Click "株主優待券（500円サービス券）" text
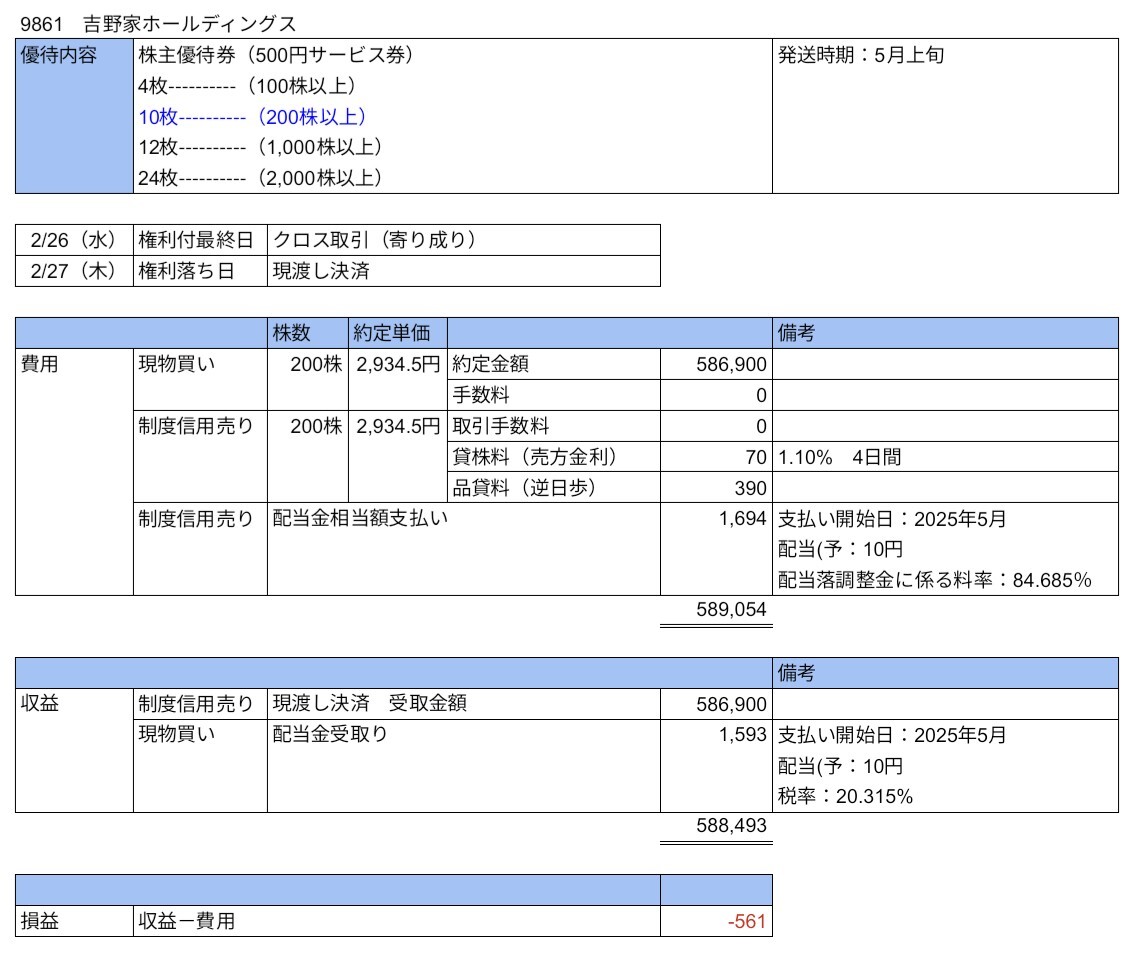This screenshot has height=953, width=1132. (x=276, y=55)
